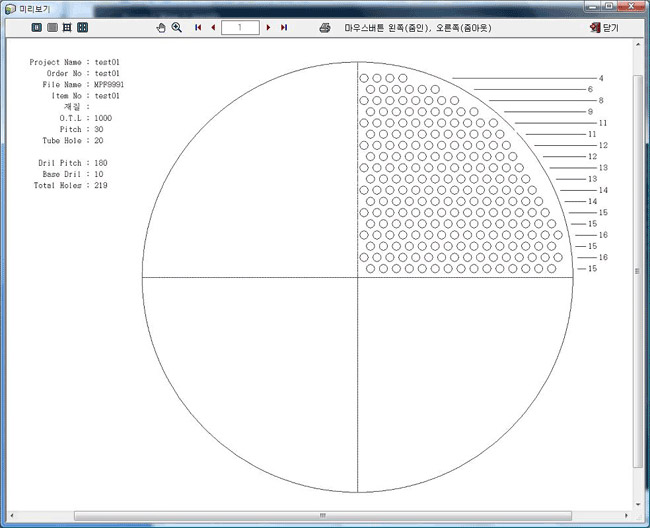Maximize the 미리보기 preview window

click(609, 6)
